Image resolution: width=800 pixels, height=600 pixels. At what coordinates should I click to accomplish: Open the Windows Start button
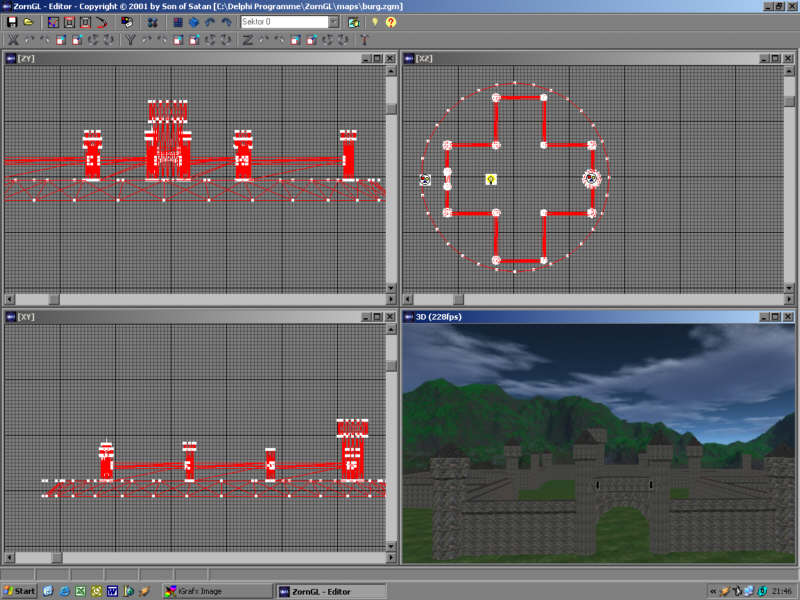[20, 591]
